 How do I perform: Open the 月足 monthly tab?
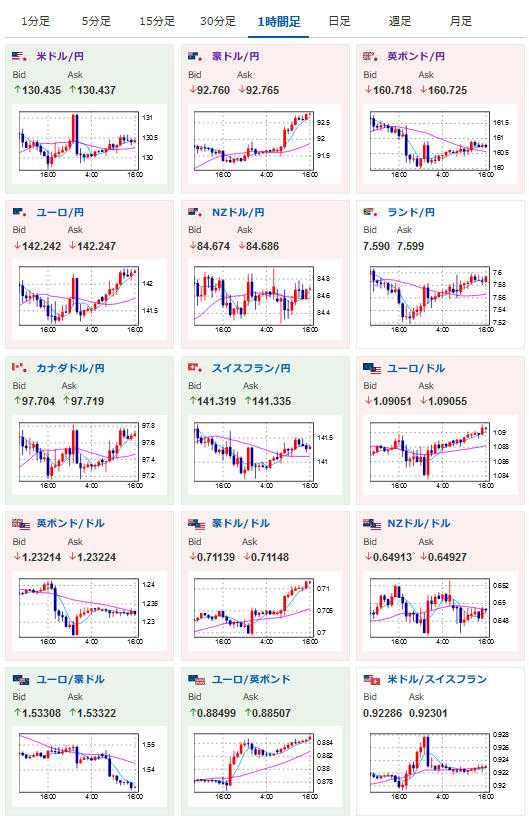pyautogui.click(x=461, y=21)
